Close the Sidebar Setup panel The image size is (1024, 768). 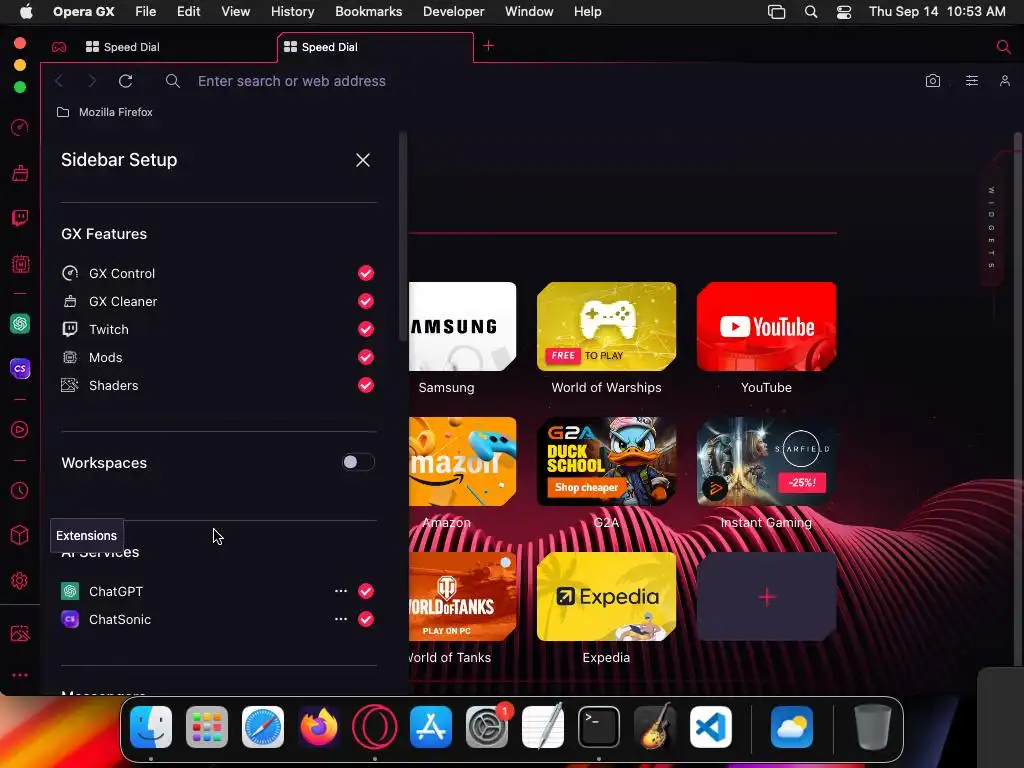(x=363, y=160)
